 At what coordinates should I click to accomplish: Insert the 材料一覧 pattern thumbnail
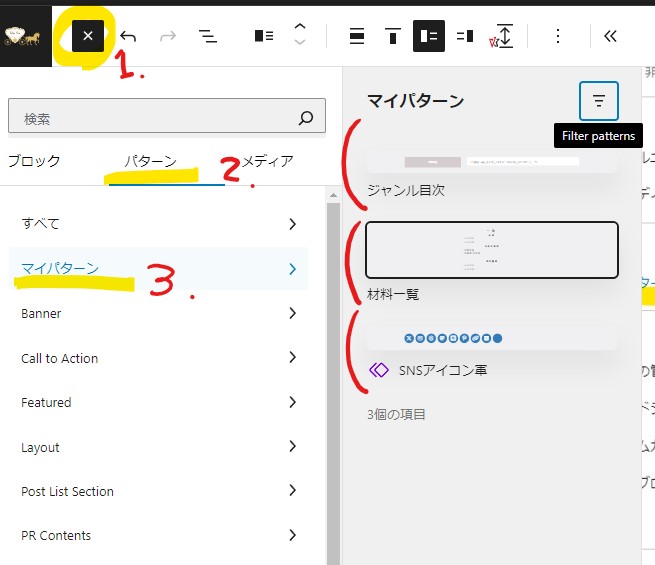click(491, 249)
